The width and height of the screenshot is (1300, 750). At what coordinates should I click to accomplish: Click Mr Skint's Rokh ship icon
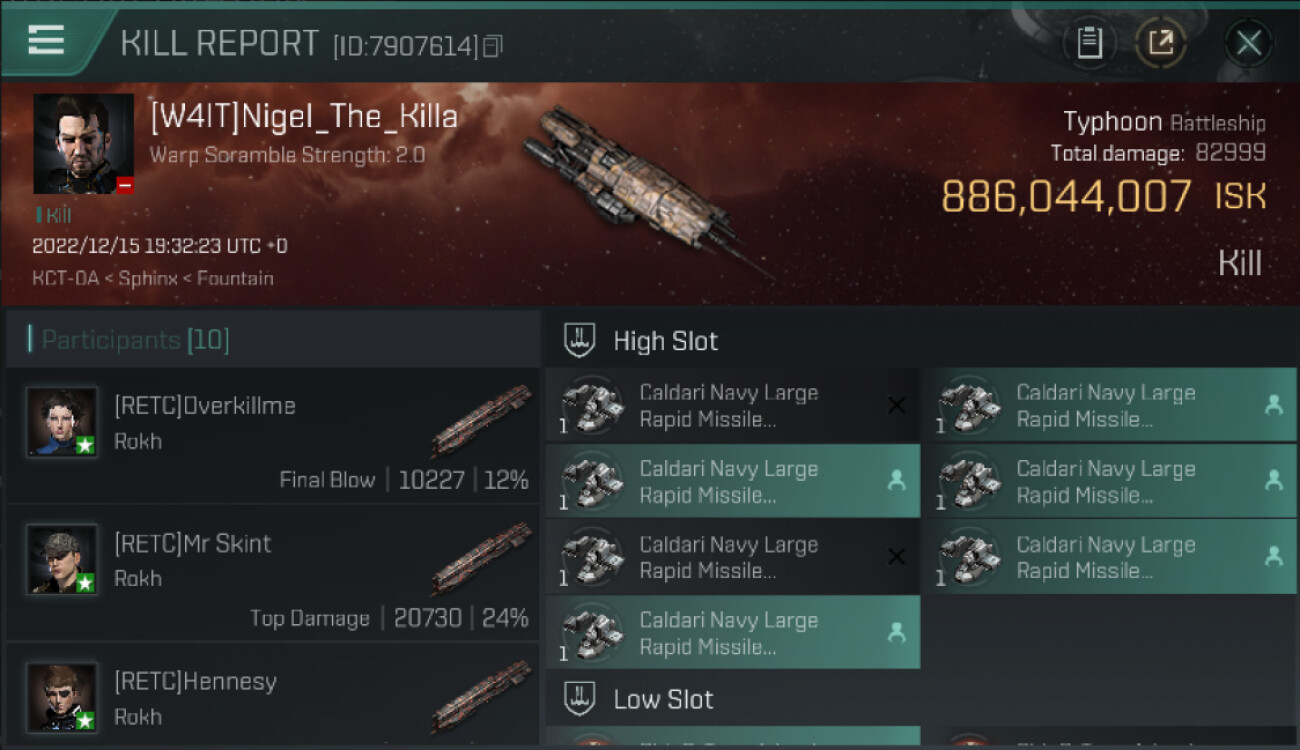[x=482, y=557]
